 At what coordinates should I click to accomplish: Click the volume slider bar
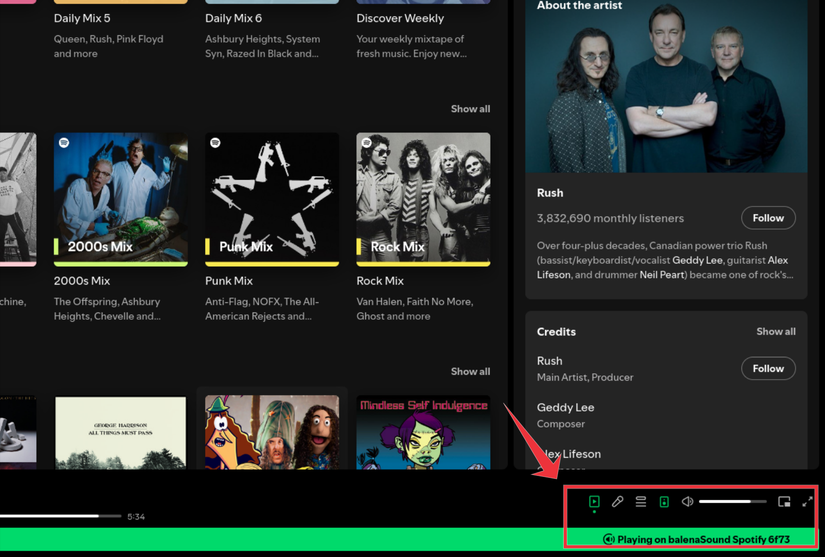pyautogui.click(x=732, y=502)
